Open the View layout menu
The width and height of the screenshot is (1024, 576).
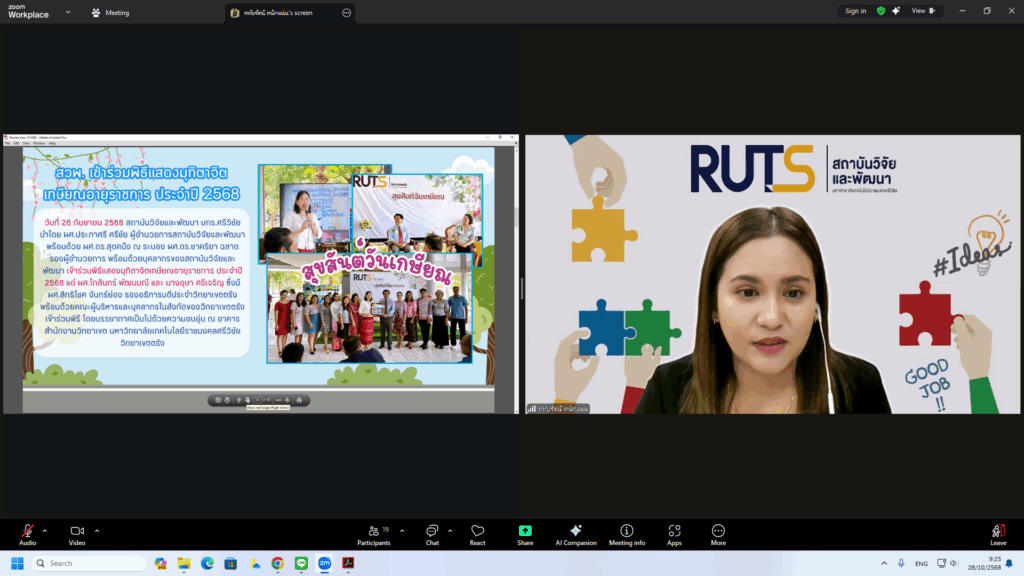923,11
